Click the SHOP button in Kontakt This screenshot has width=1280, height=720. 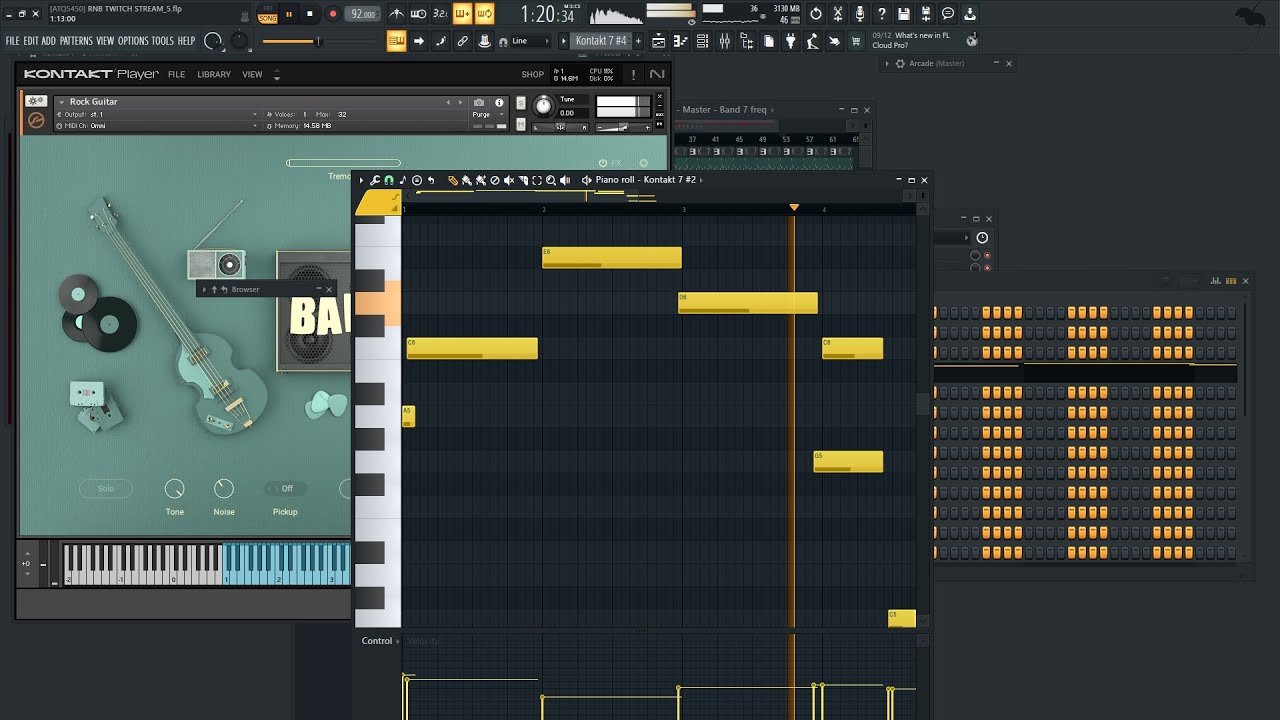click(532, 74)
